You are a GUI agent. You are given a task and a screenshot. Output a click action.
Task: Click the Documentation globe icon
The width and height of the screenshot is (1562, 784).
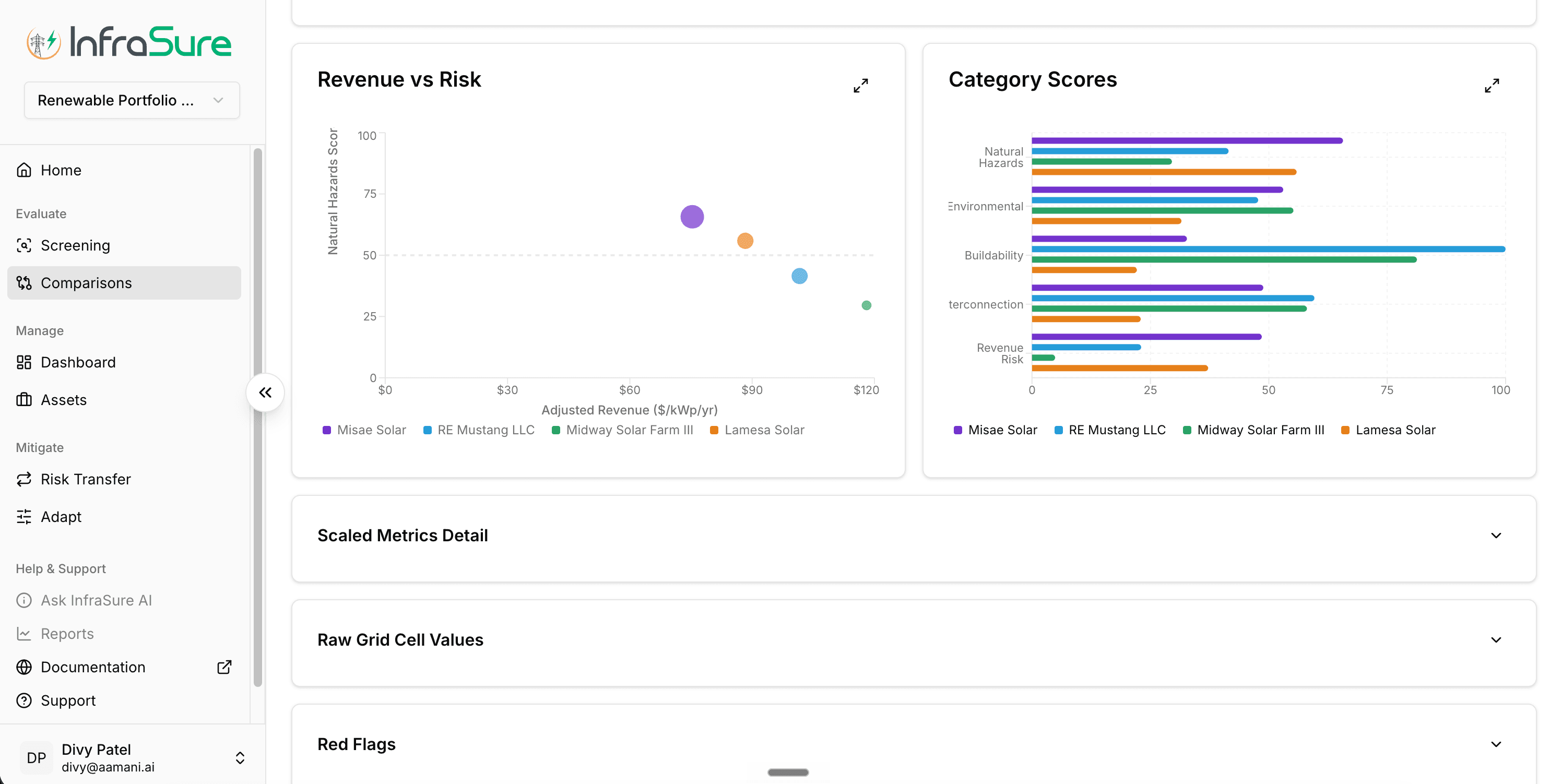pos(23,667)
